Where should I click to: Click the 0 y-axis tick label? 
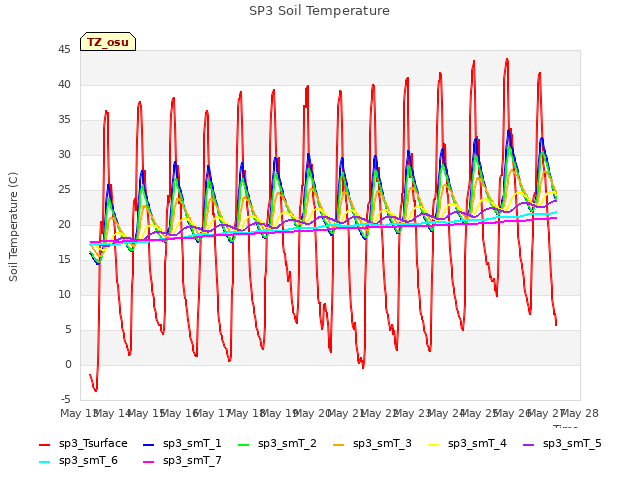pos(68,364)
